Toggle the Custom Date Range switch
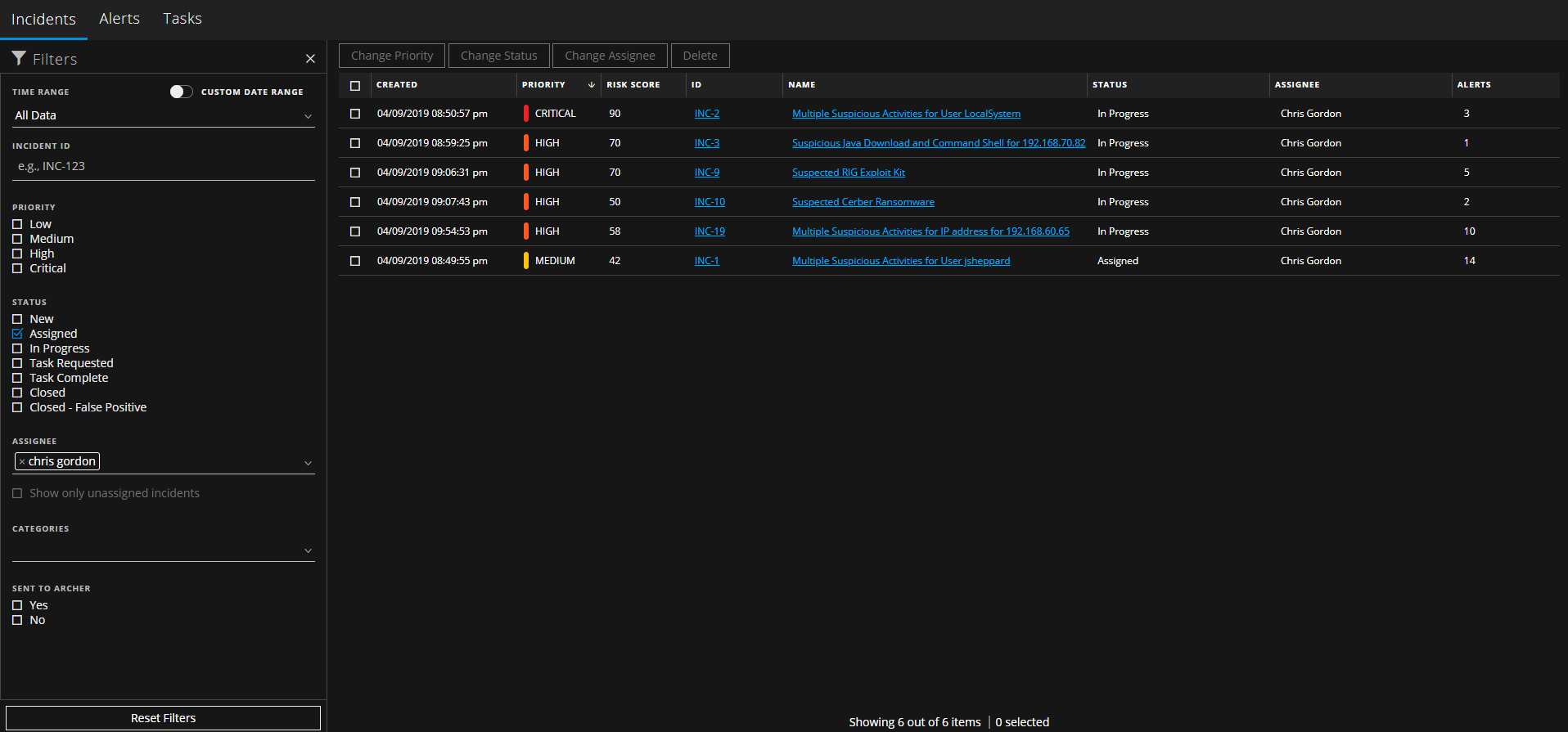The image size is (1568, 732). (181, 92)
